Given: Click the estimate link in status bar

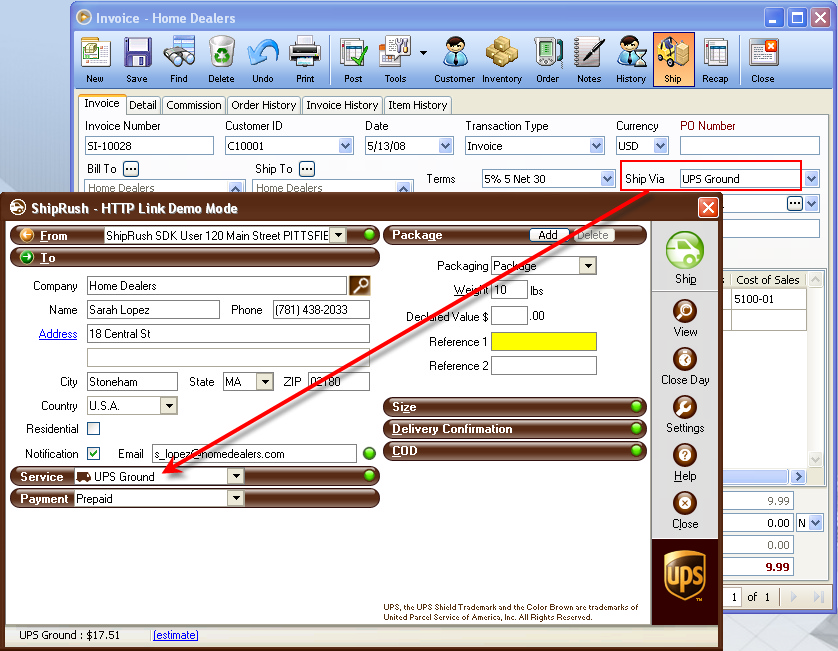Looking at the screenshot, I should (175, 635).
